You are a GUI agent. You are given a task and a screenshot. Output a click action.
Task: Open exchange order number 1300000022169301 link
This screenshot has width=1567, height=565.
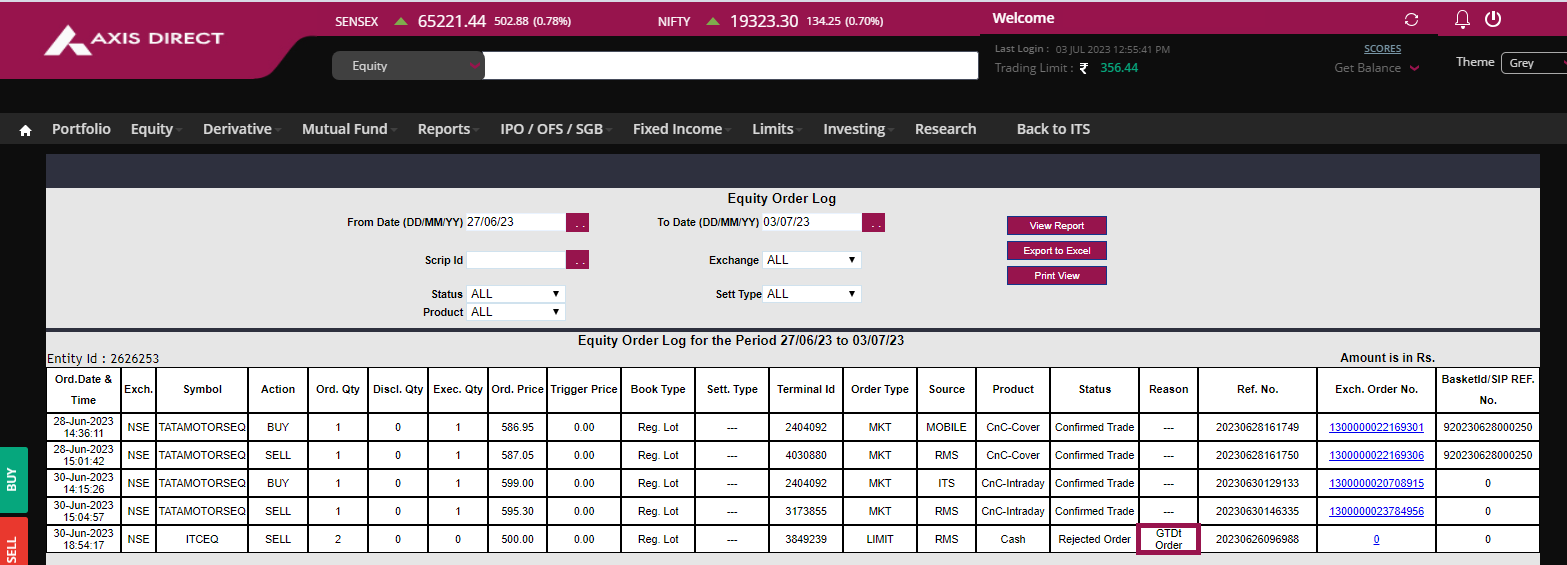point(1376,427)
